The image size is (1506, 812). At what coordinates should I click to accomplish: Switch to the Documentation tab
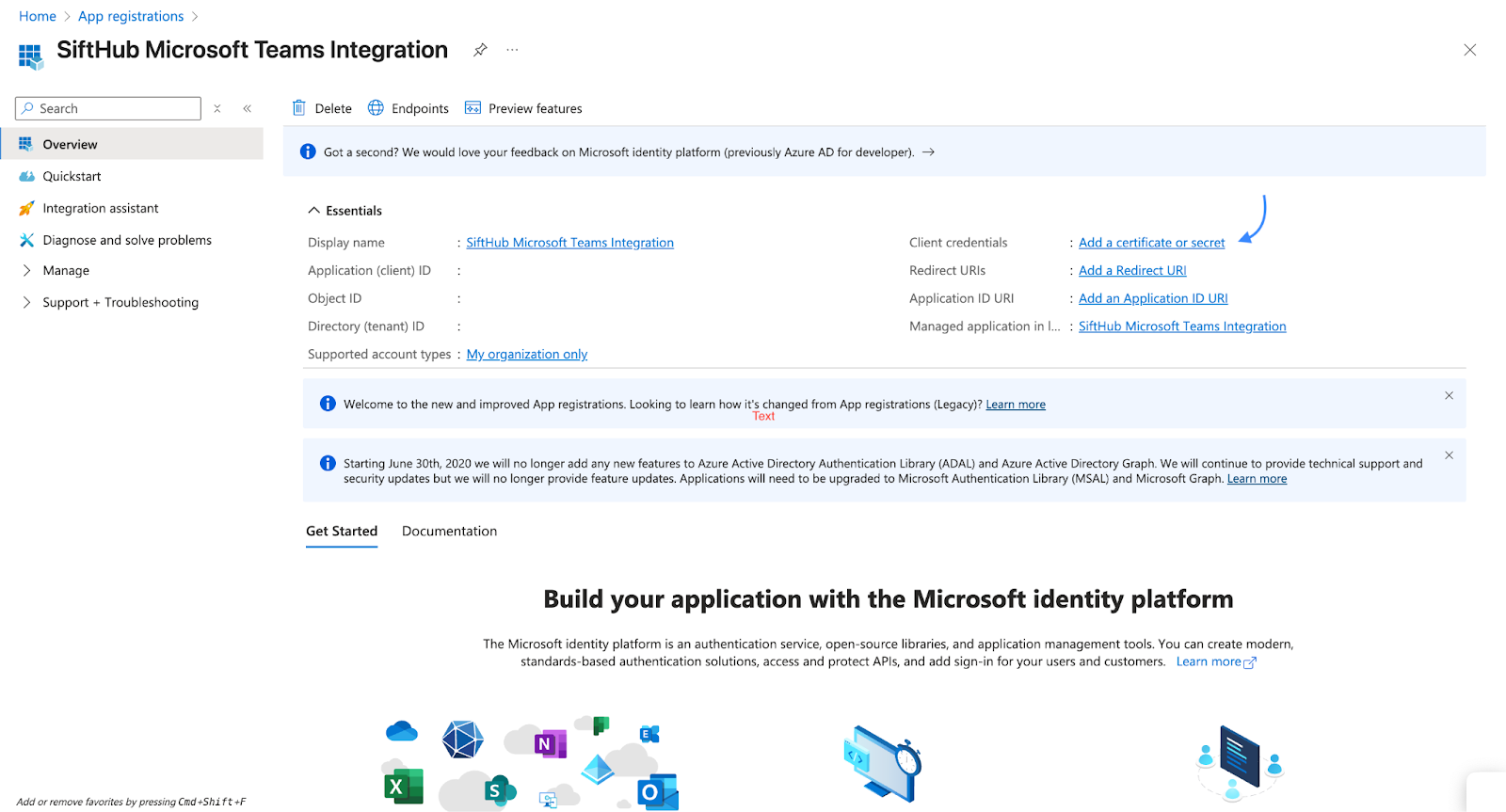point(449,531)
